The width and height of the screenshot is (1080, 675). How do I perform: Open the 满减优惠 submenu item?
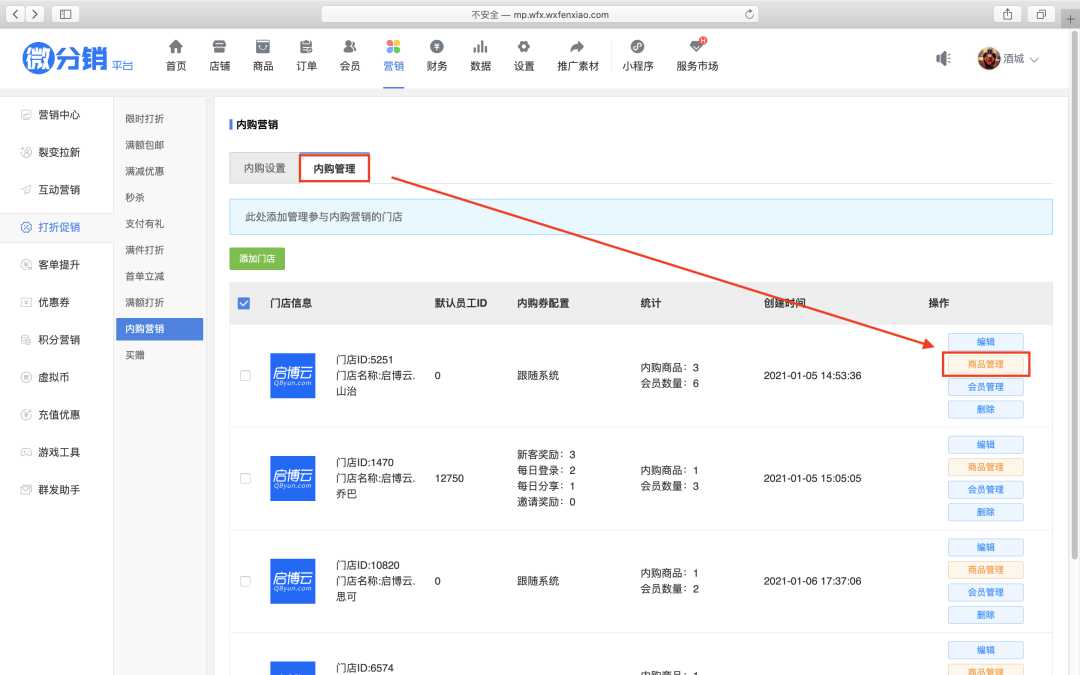point(145,171)
